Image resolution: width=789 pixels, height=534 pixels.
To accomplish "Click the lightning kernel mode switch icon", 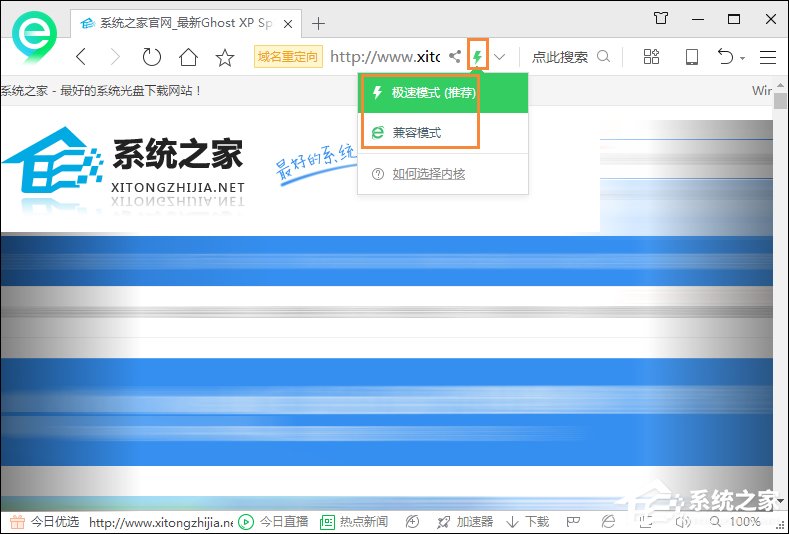I will (x=478, y=57).
